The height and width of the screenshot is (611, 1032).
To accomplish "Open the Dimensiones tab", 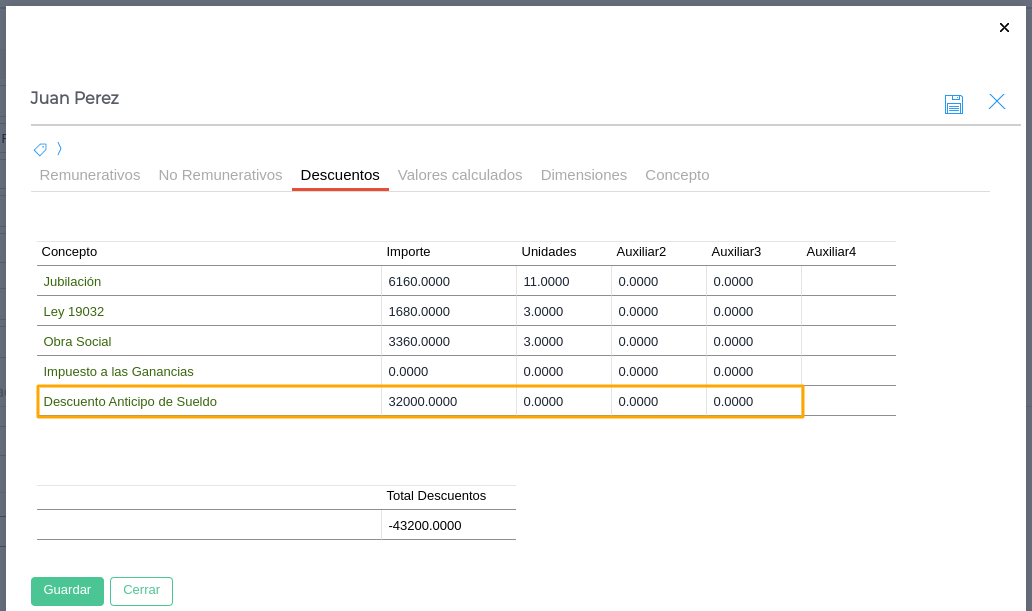I will click(584, 175).
